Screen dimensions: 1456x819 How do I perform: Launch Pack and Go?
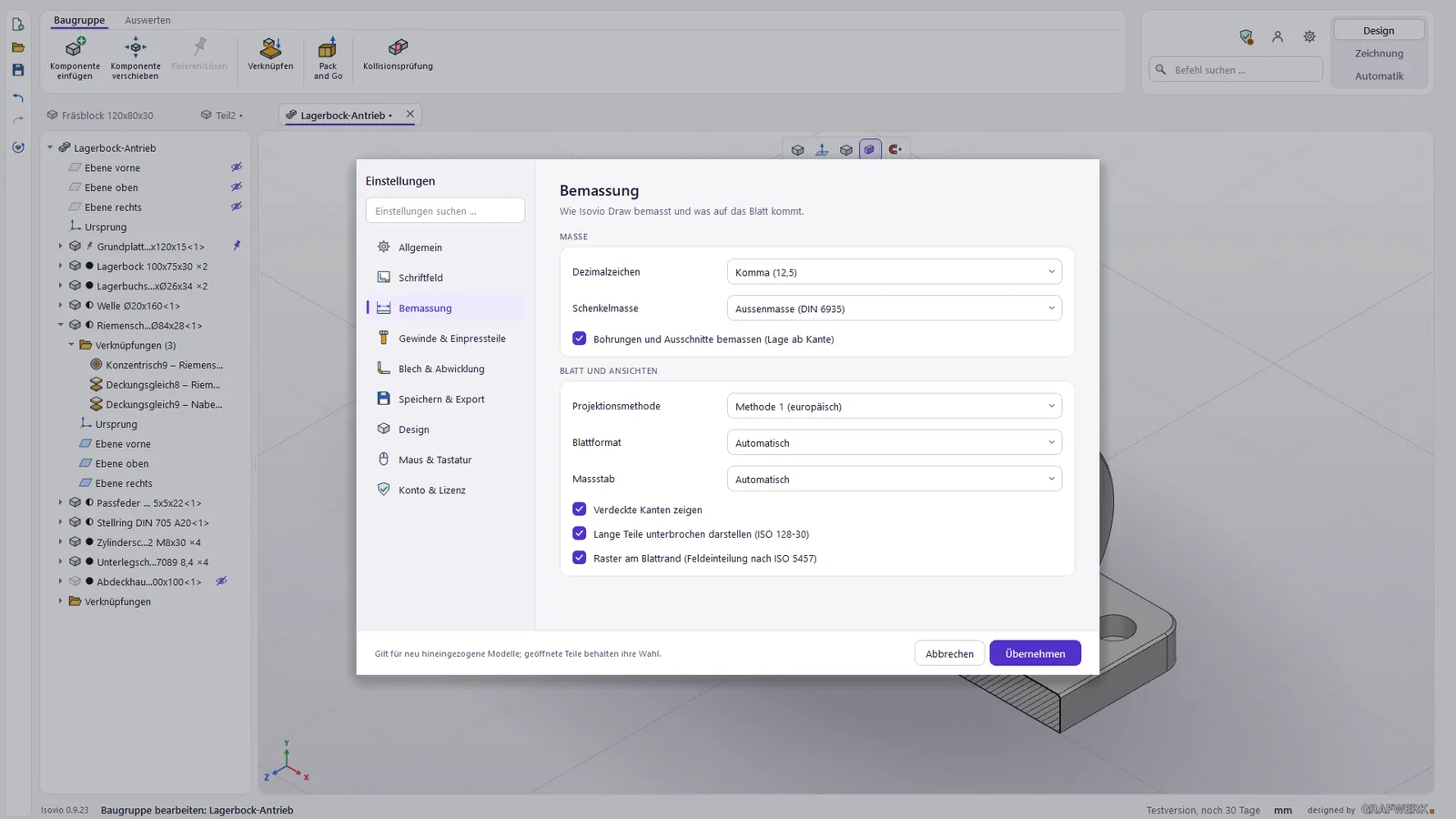click(328, 58)
